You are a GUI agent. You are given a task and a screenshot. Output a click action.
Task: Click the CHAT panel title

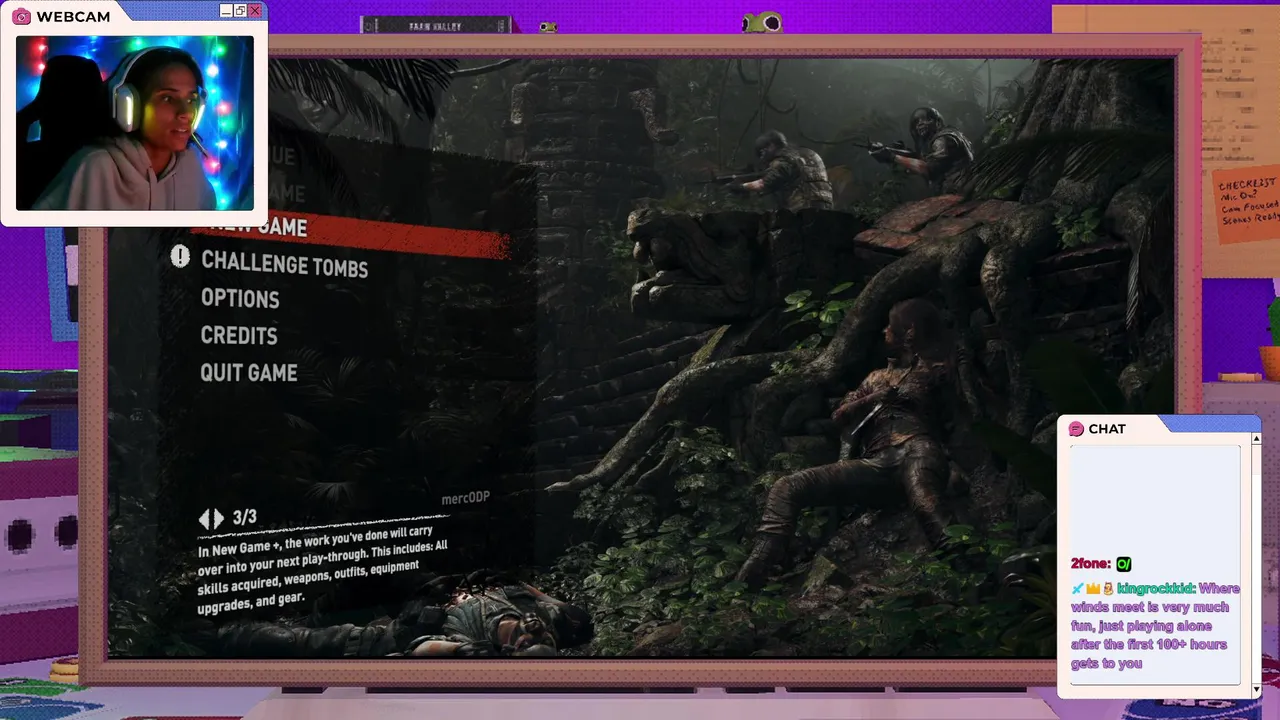pos(1107,429)
